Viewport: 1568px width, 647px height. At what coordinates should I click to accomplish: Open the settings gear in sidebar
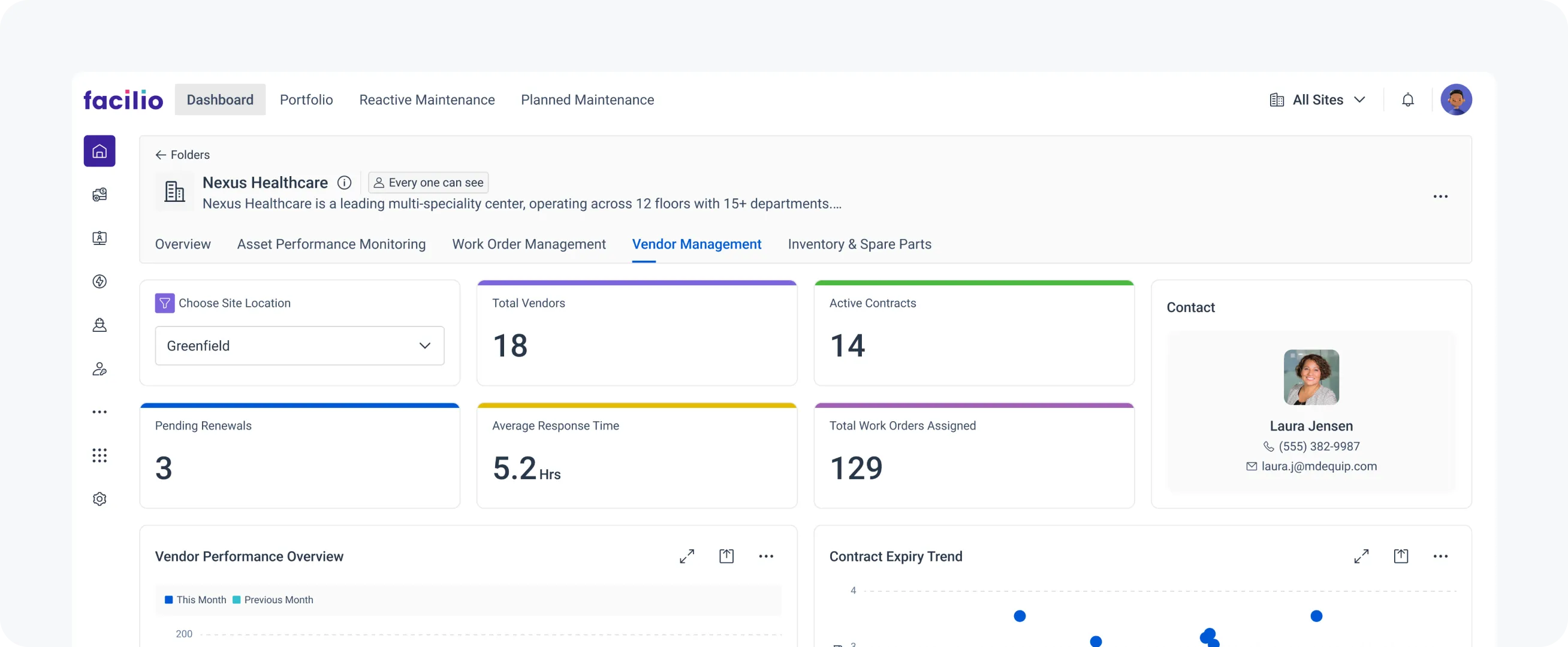[99, 499]
